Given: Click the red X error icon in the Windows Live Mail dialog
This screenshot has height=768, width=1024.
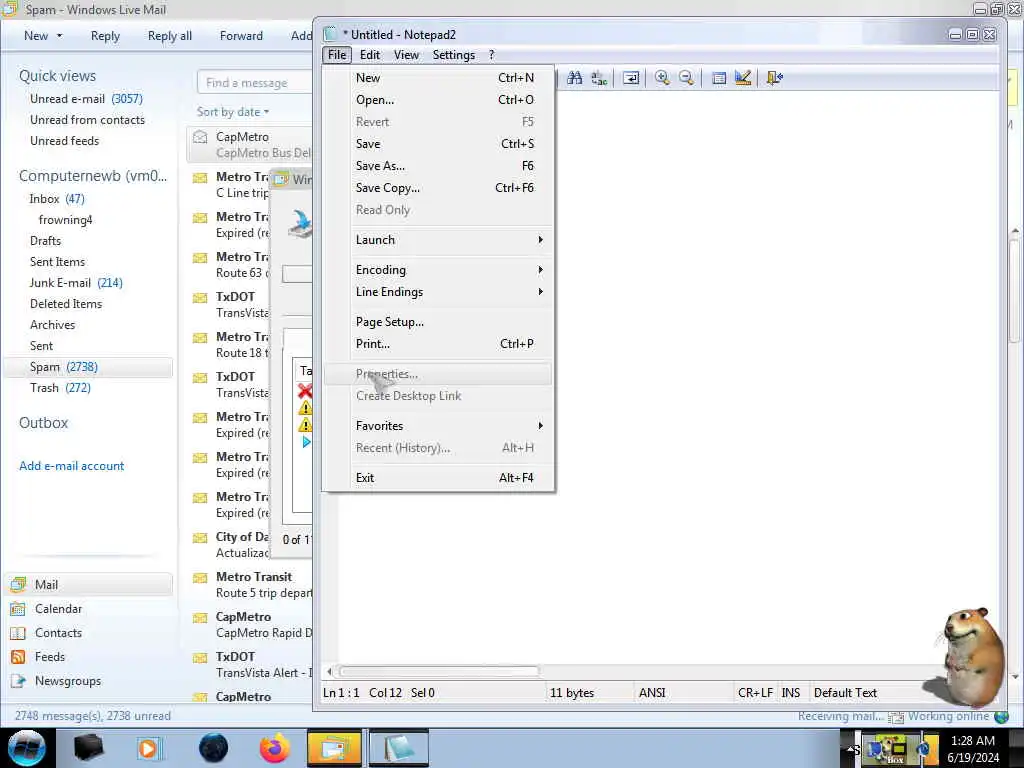Looking at the screenshot, I should coord(305,391).
